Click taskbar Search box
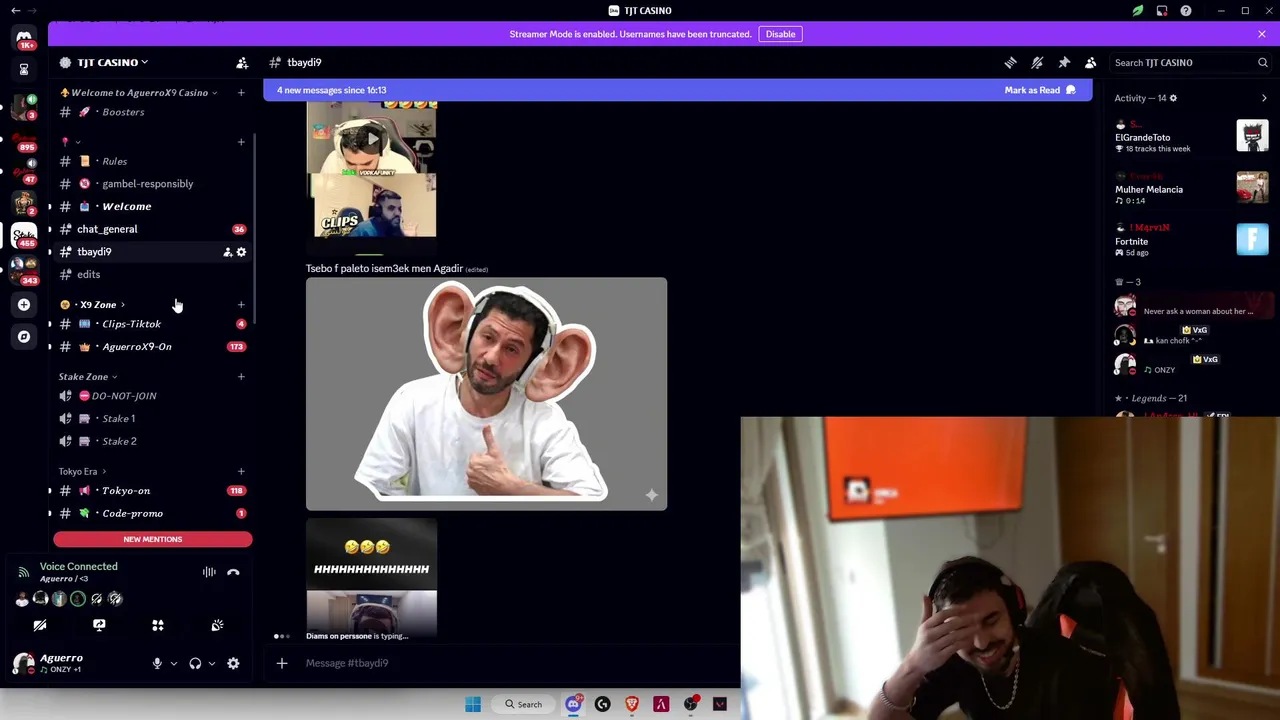Viewport: 1280px width, 720px height. coord(524,704)
